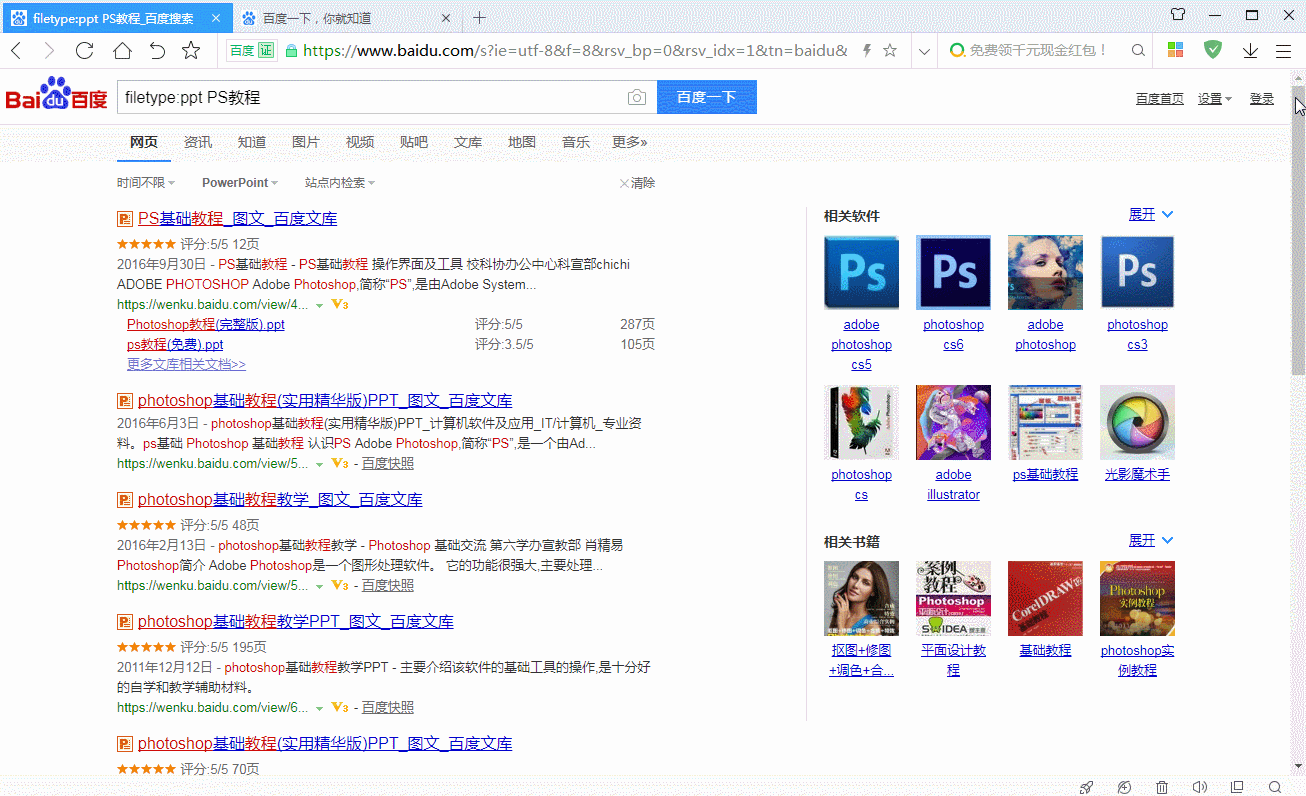Open the Baidu apps grid icon in the toolbar

[1174, 48]
